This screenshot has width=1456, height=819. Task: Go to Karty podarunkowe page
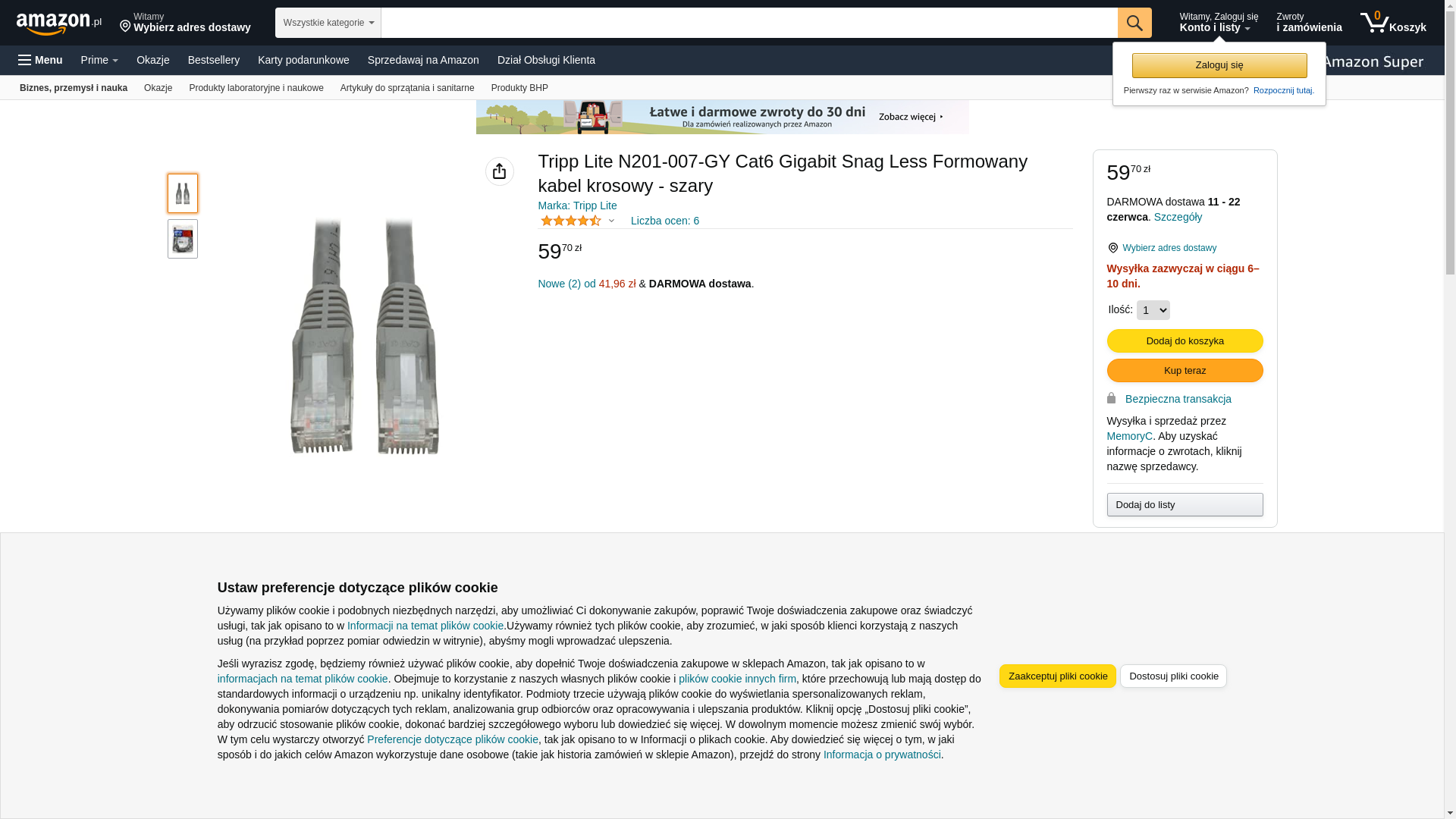(303, 60)
